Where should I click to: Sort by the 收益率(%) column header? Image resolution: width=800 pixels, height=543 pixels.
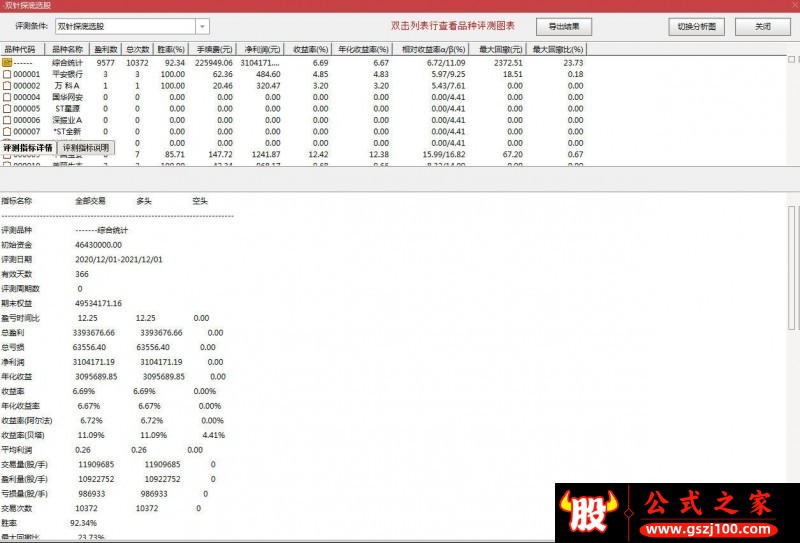(308, 50)
